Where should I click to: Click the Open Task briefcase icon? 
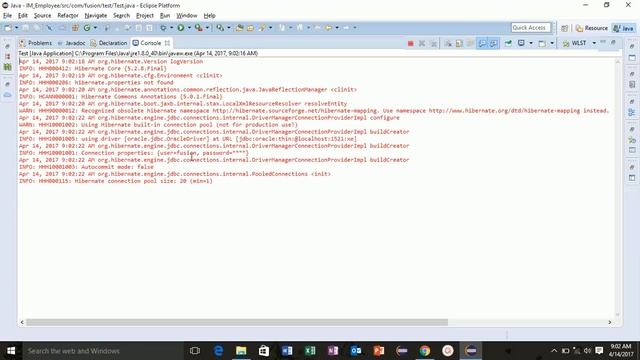(250, 28)
